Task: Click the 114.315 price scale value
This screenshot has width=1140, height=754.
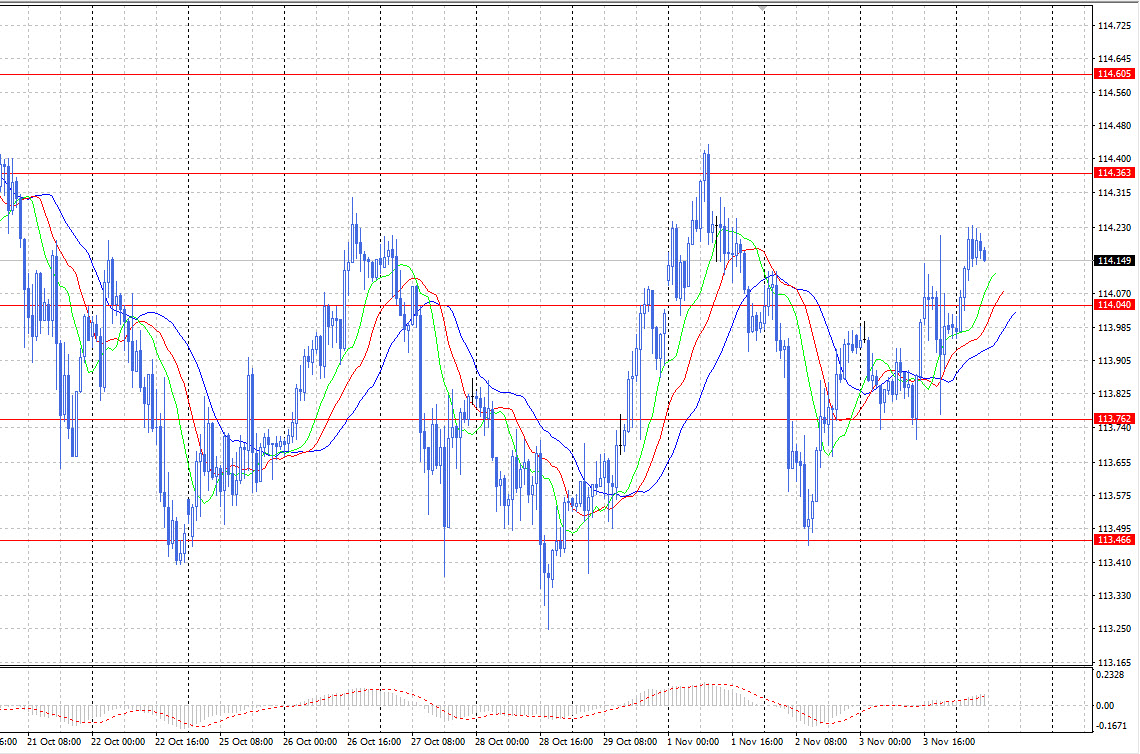Action: coord(1114,193)
